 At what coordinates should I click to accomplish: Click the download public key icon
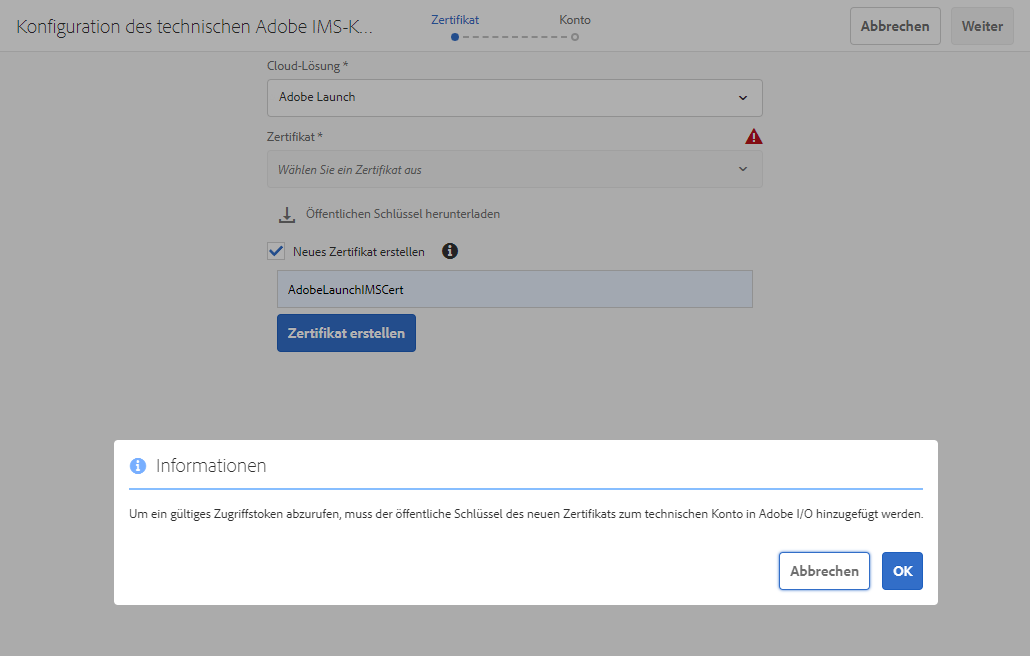click(x=286, y=215)
